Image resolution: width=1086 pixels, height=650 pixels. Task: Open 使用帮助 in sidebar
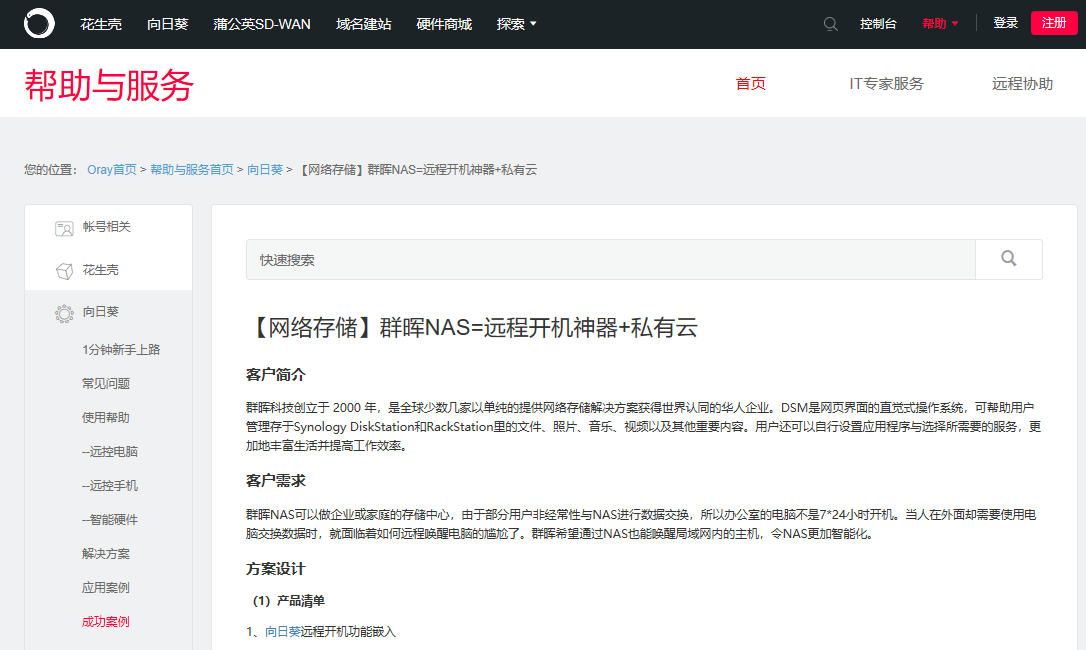coord(106,418)
